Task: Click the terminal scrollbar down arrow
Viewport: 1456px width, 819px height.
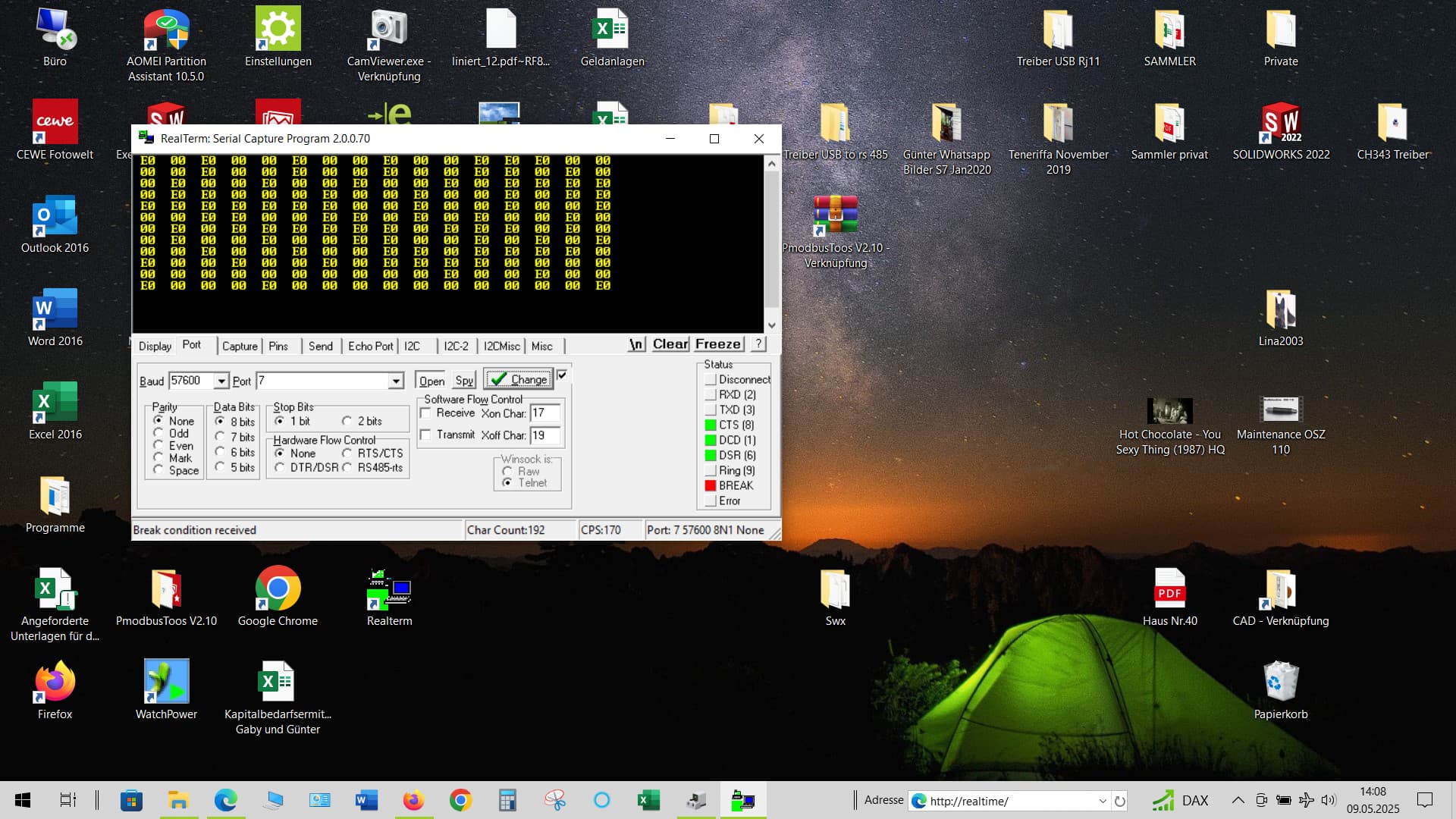Action: tap(771, 325)
